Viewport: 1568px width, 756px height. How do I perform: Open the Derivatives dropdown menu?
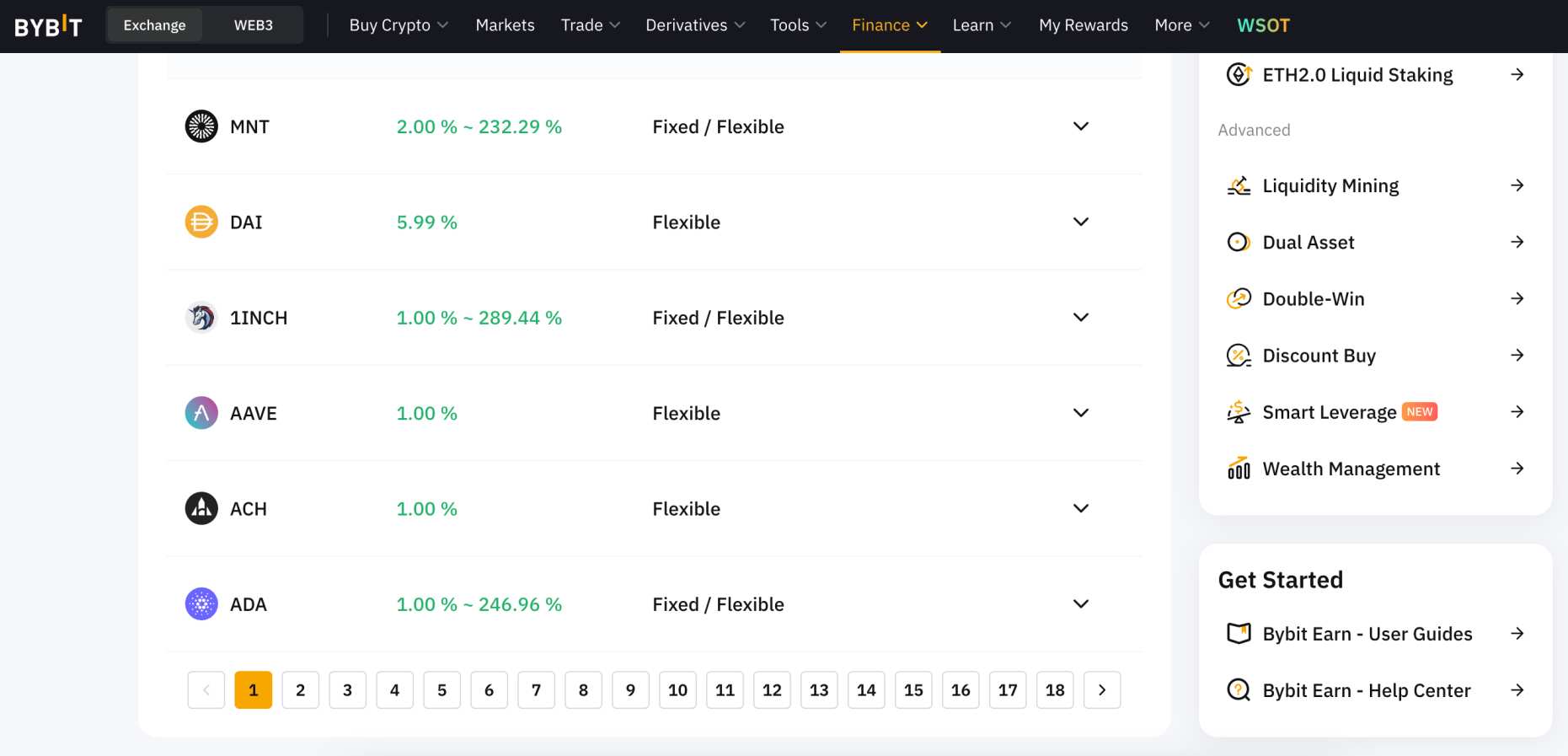695,25
